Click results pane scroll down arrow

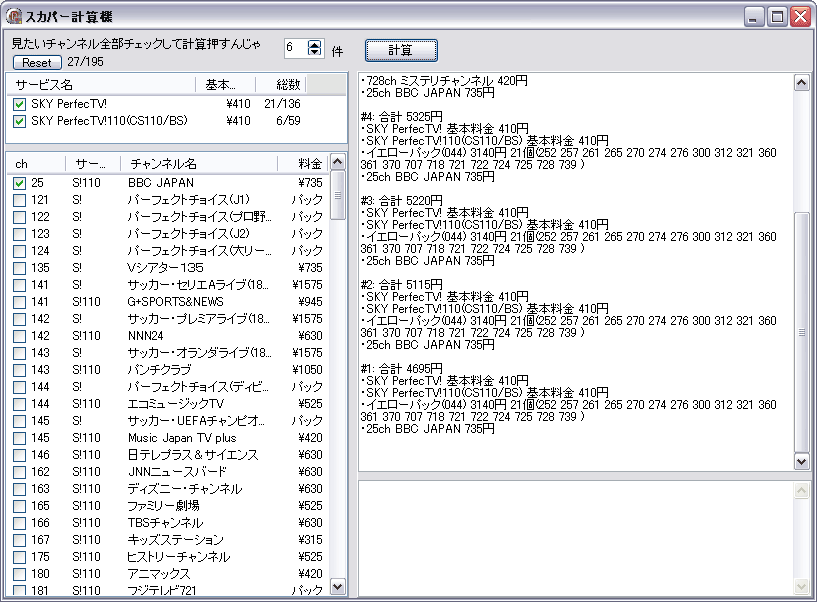click(801, 461)
